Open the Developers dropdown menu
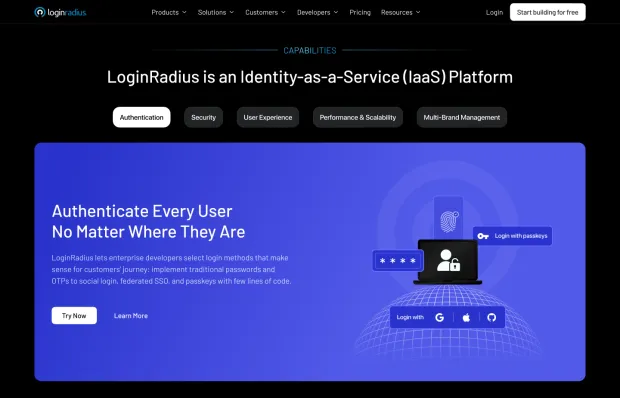 tap(318, 12)
